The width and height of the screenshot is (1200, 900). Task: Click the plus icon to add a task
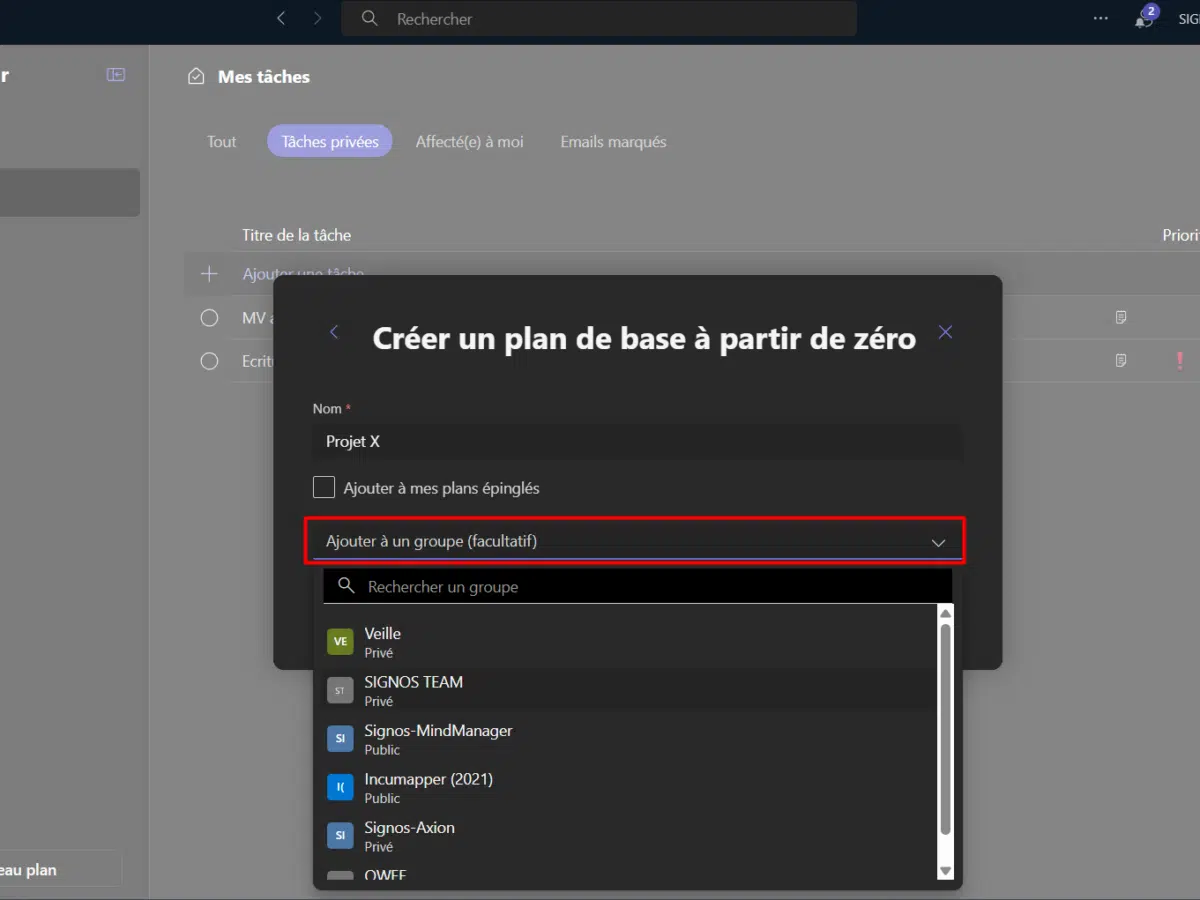(x=209, y=274)
